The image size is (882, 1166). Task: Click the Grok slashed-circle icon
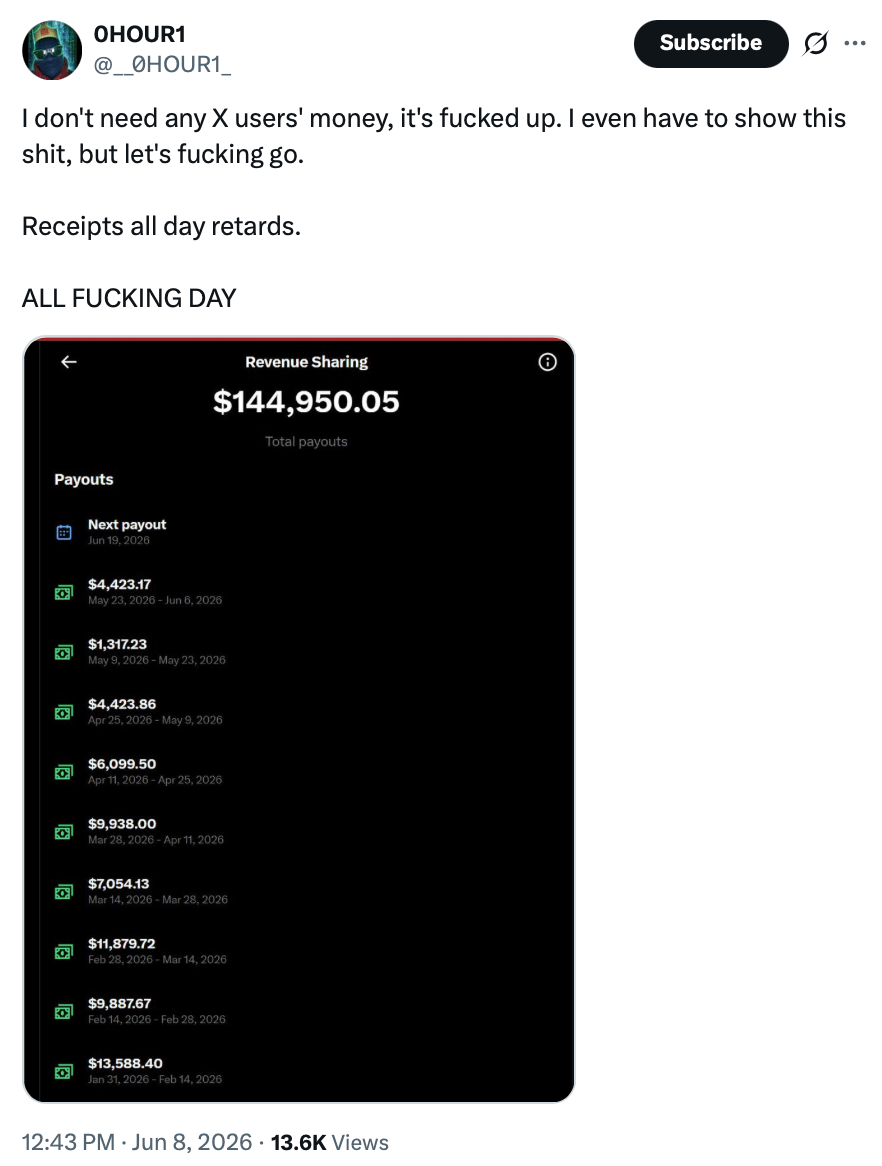pyautogui.click(x=815, y=44)
